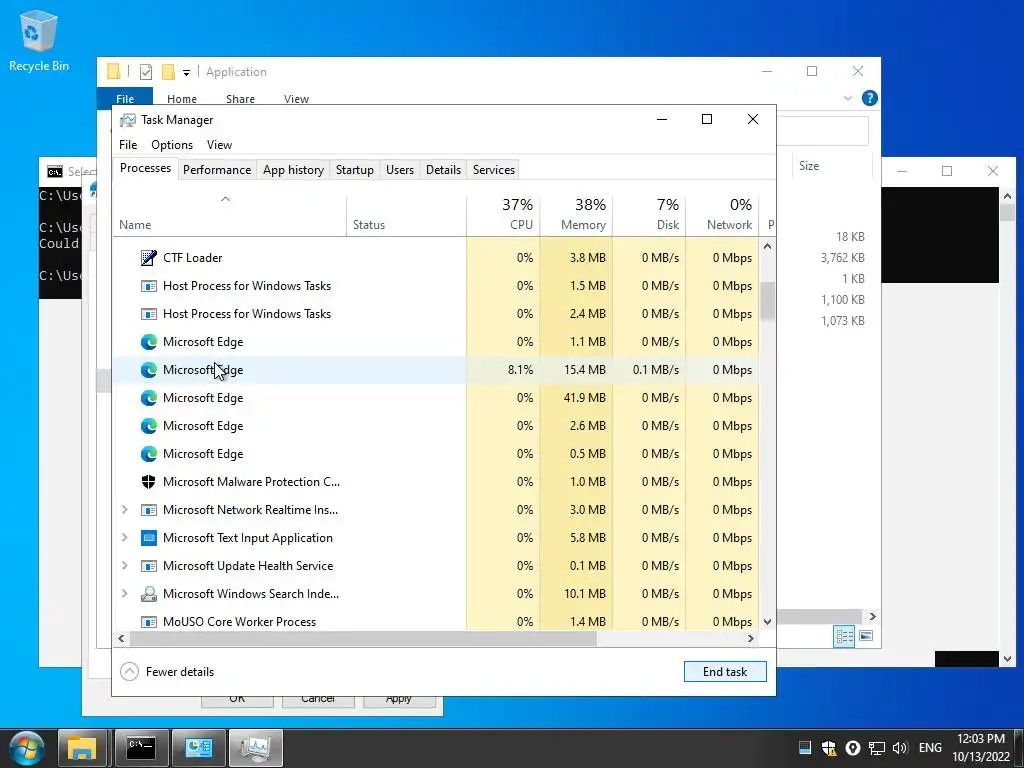Click the Windows Security tray icon
Image resolution: width=1024 pixels, height=768 pixels.
[829, 748]
